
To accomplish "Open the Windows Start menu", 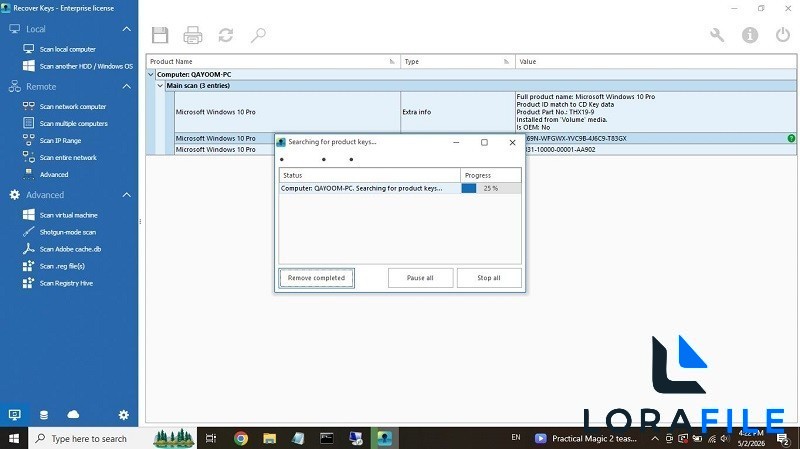I will [x=14, y=438].
